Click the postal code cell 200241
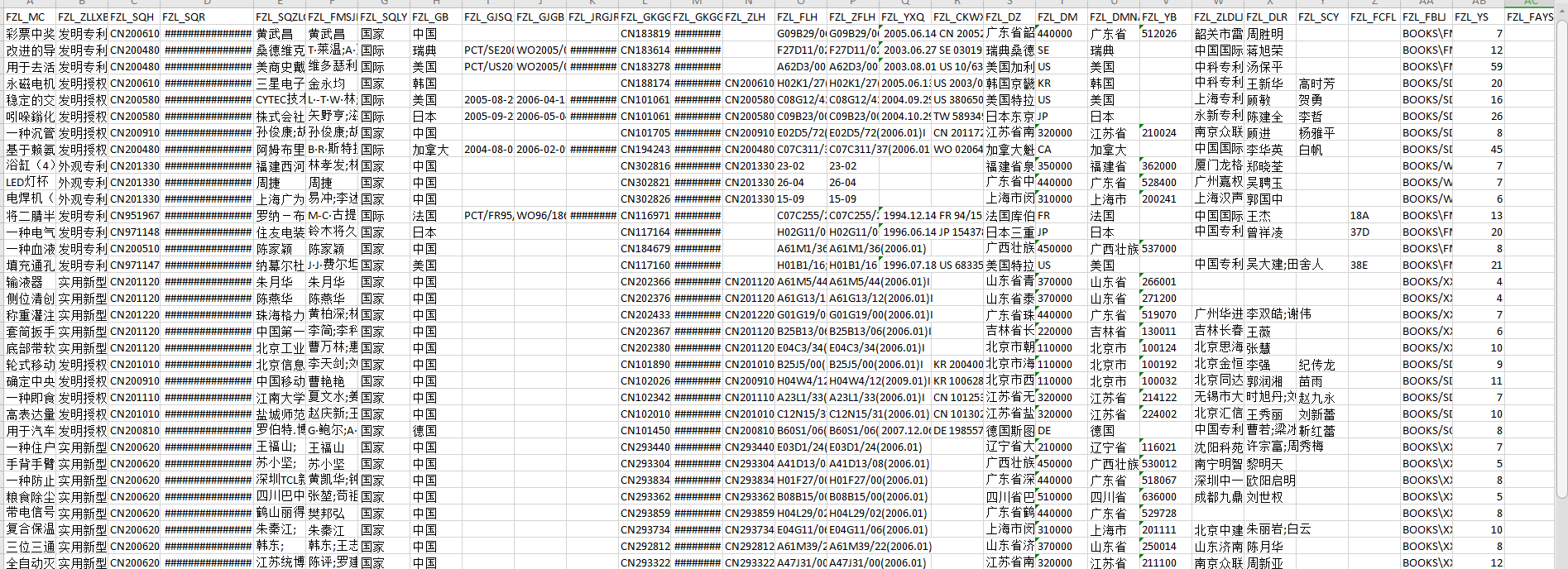The height and width of the screenshot is (569, 1568). 1166,198
